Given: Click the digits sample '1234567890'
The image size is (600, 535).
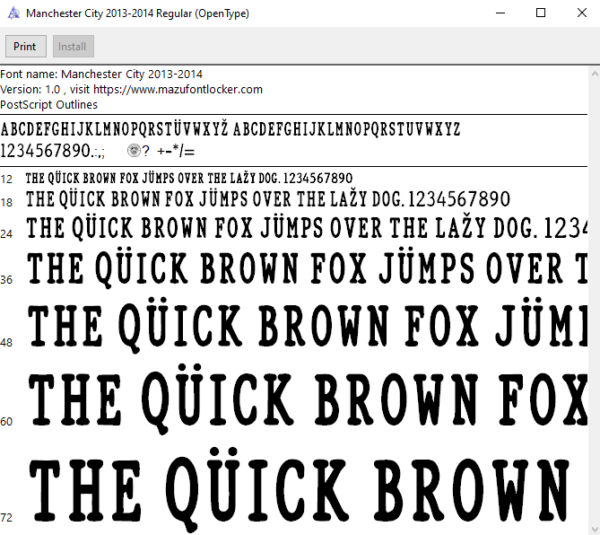Looking at the screenshot, I should pos(45,151).
